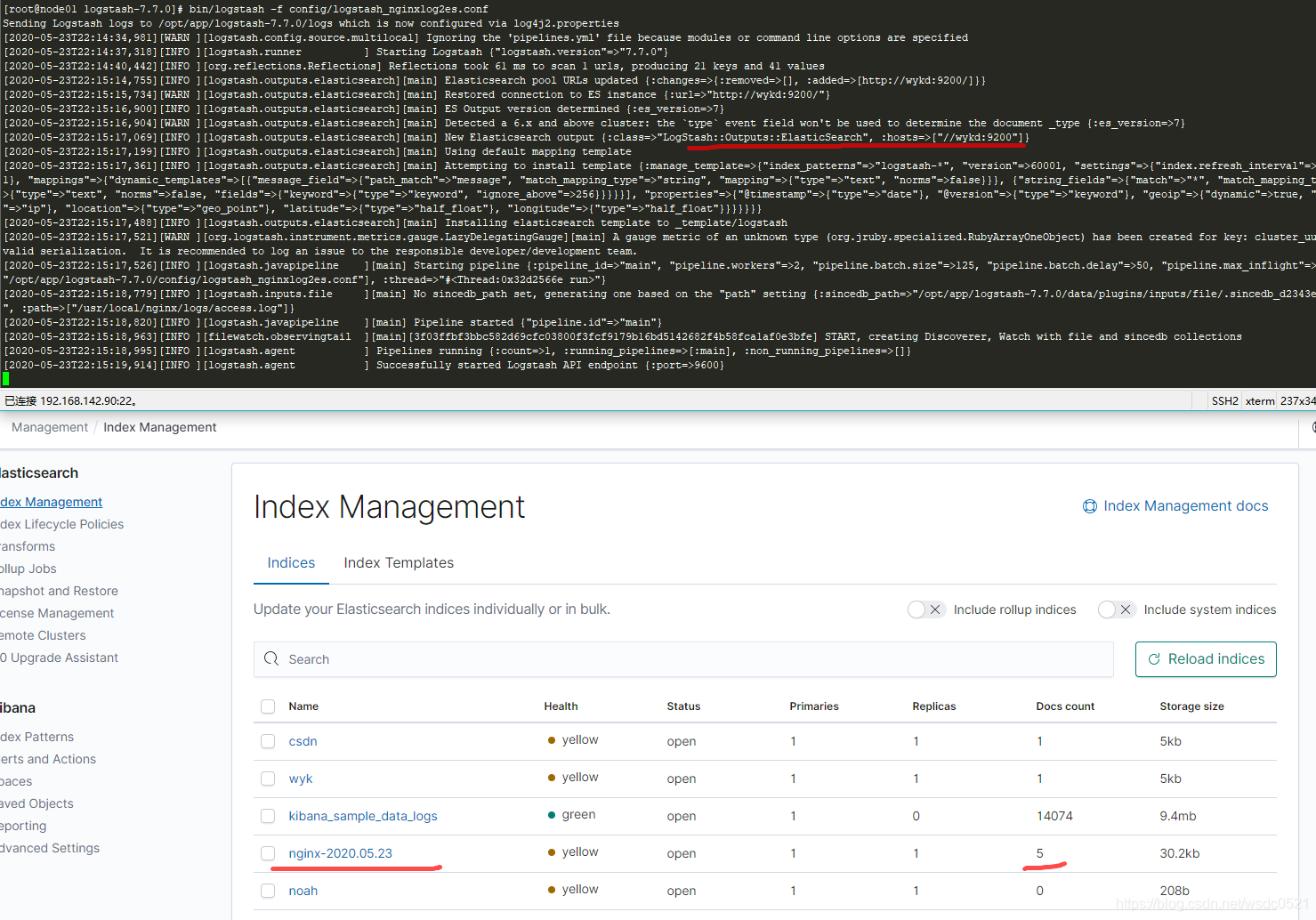Open Reporting under Kibana in the sidebar
This screenshot has width=1316, height=920.
(x=23, y=826)
